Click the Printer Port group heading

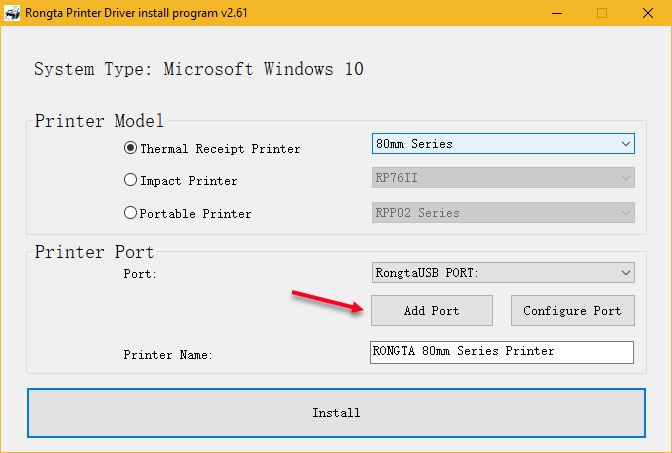coord(94,251)
